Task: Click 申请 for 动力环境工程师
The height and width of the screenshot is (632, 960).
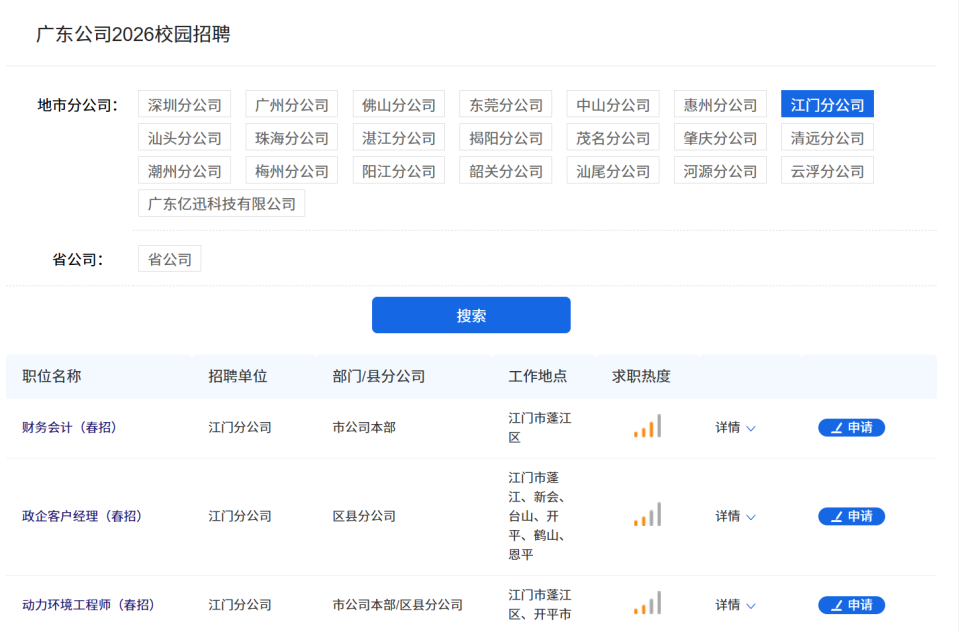Action: click(851, 605)
